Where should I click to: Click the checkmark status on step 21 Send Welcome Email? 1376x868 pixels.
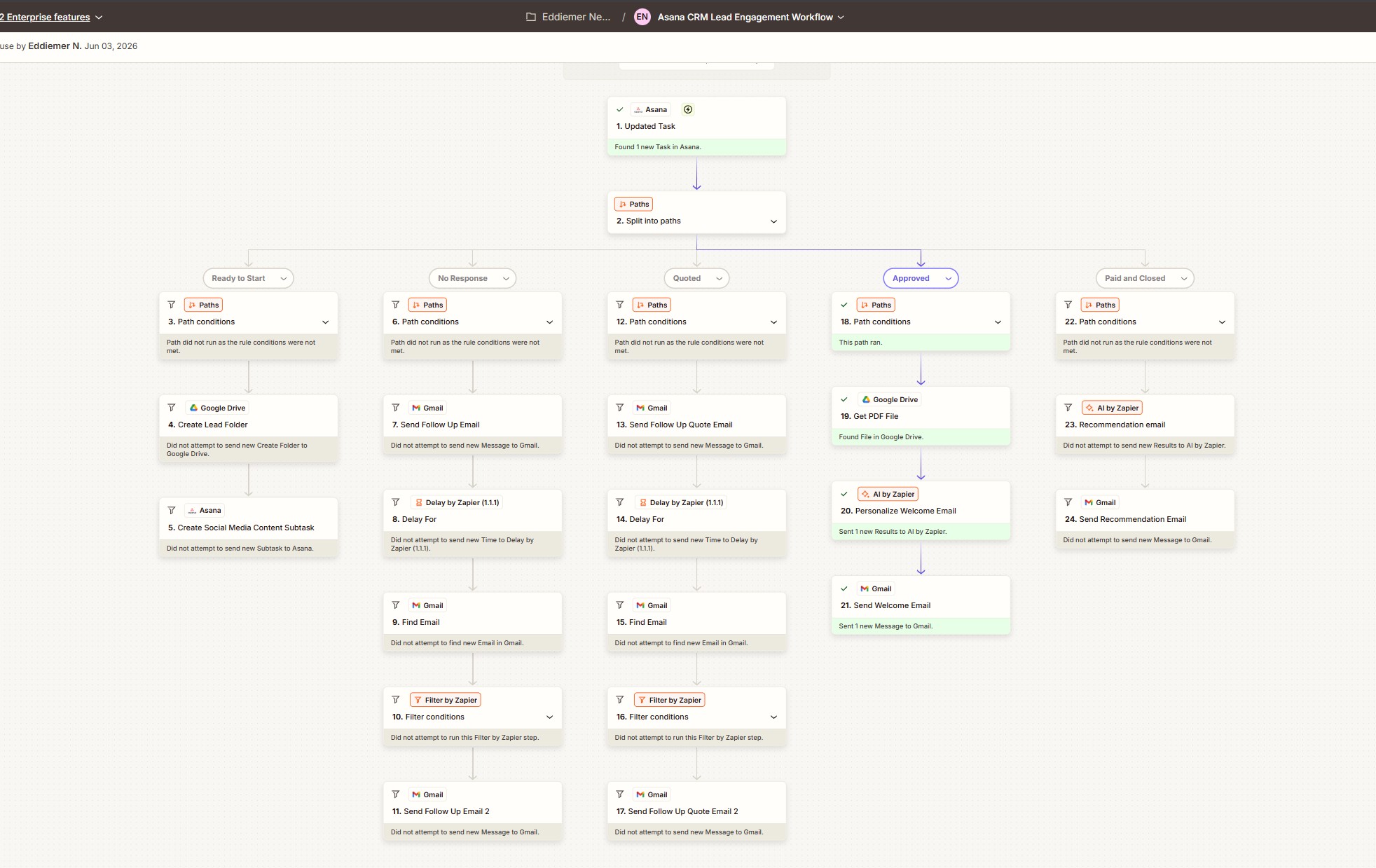click(844, 588)
